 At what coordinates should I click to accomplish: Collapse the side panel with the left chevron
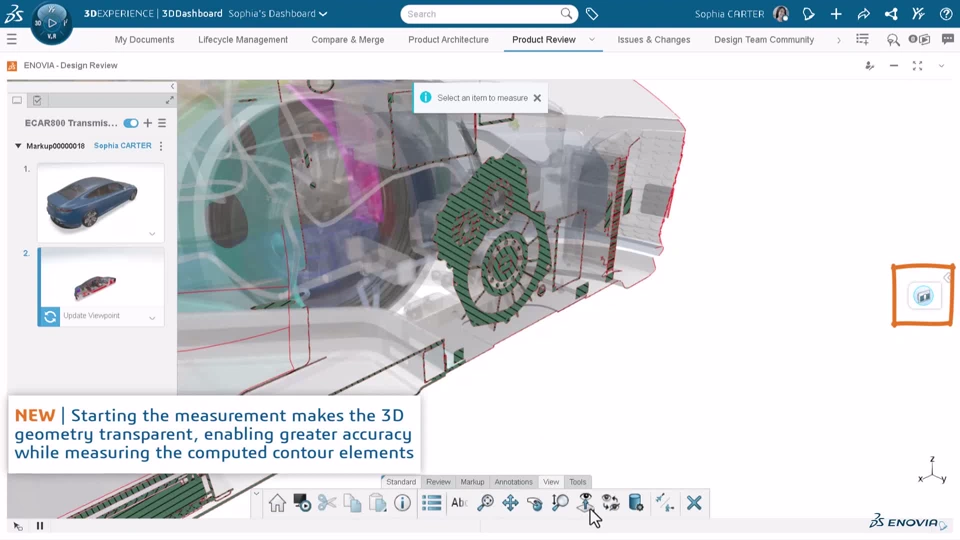172,86
